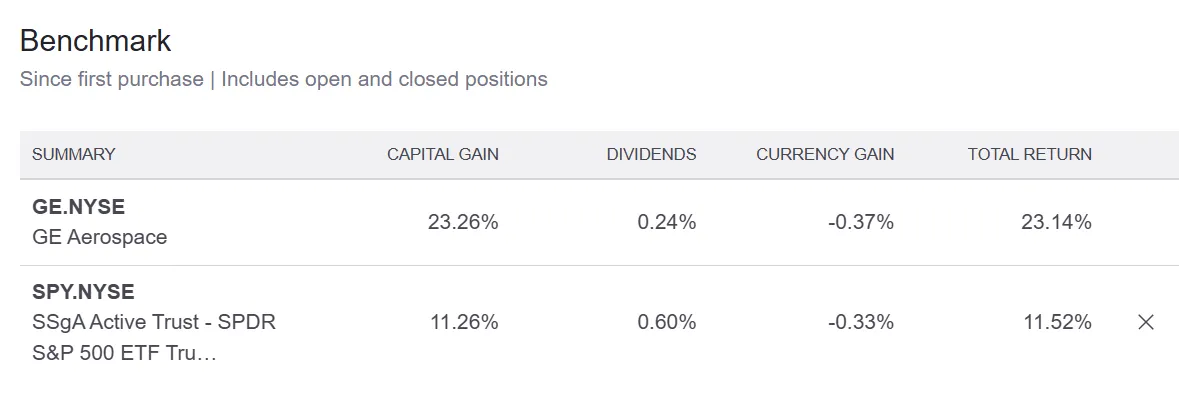
Task: Click the Benchmark section heading
Action: click(x=95, y=41)
